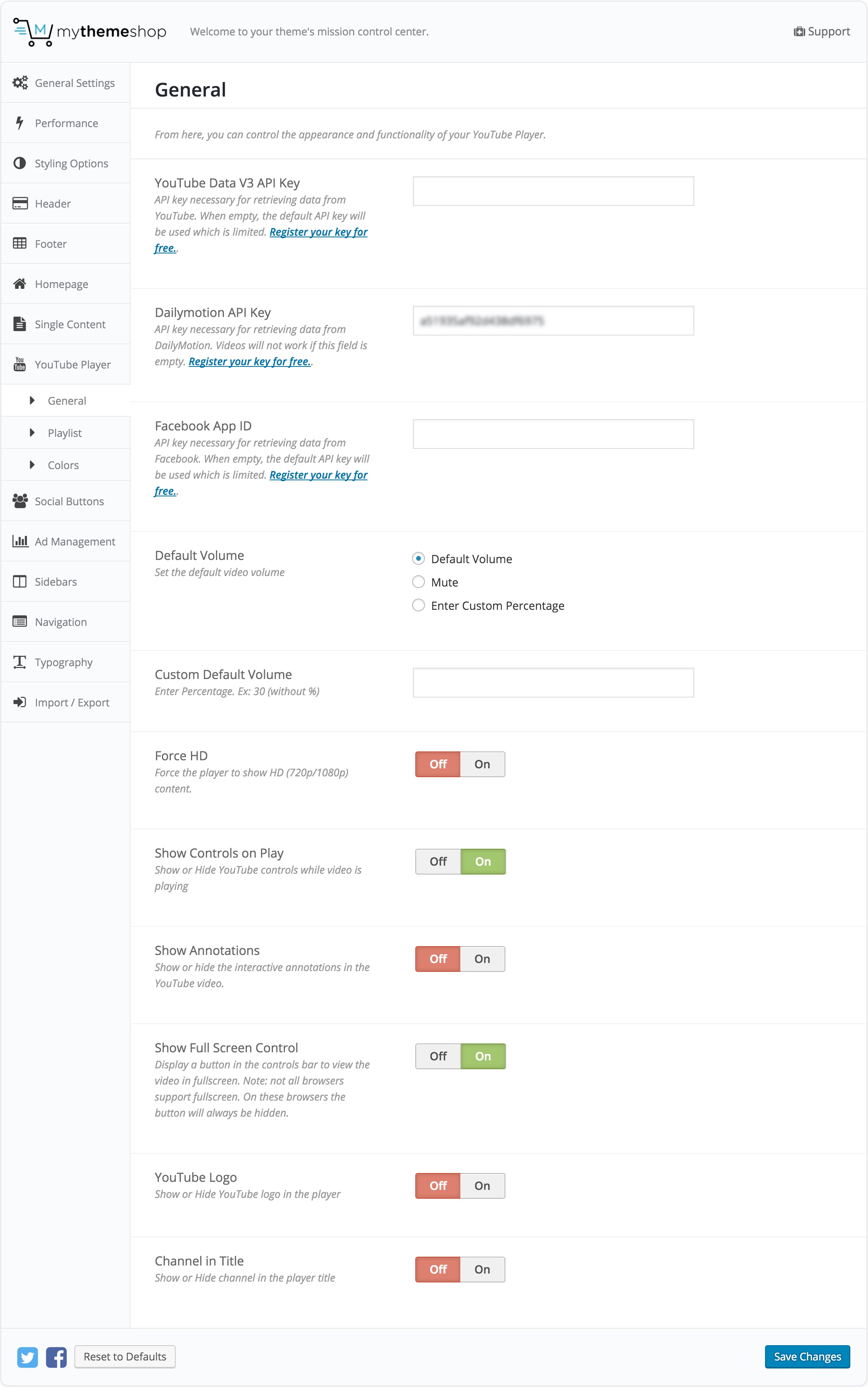Turn Force HD On
Screen dimensions: 868x1387
coord(482,764)
